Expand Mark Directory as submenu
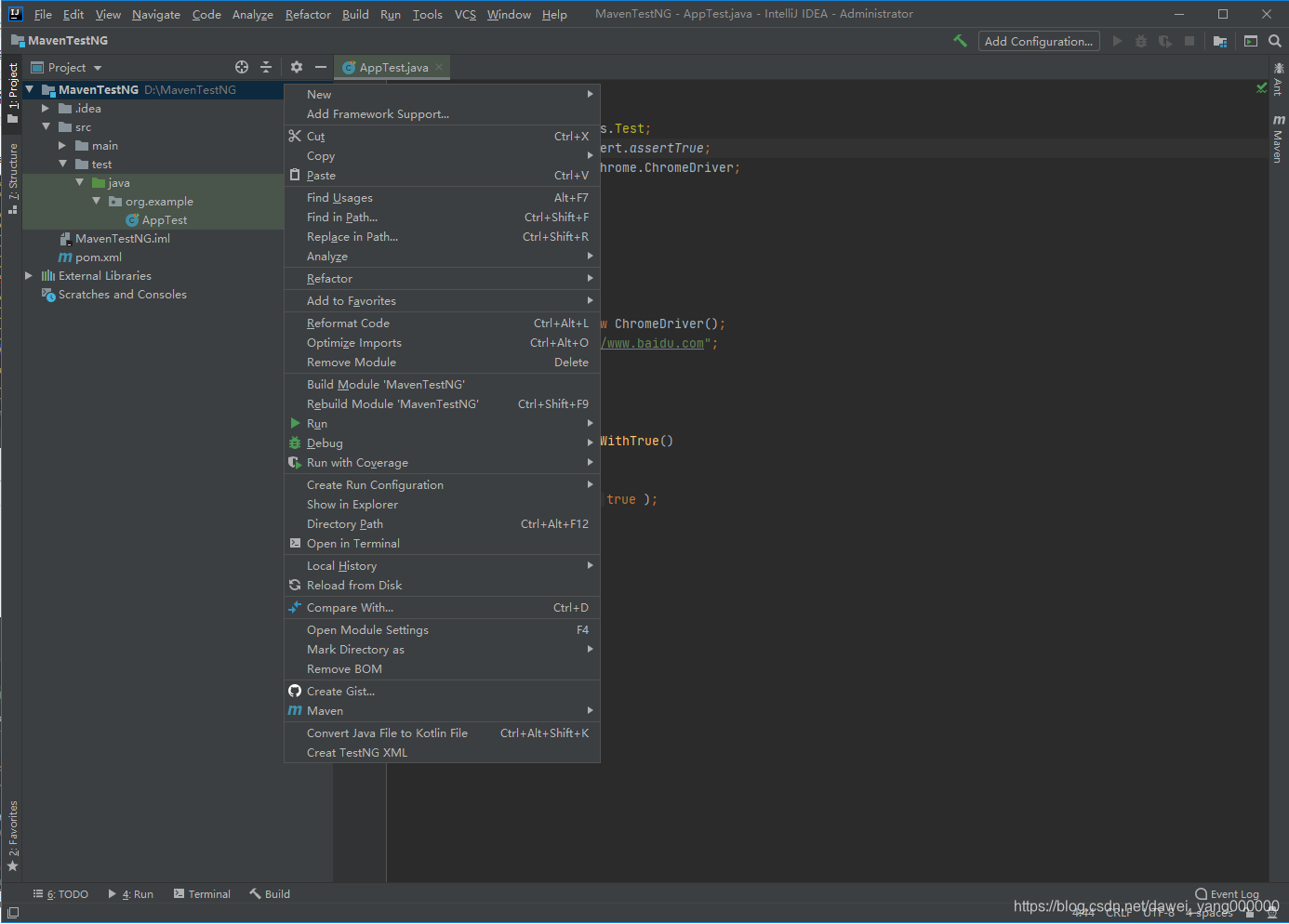The image size is (1289, 924). (x=442, y=649)
